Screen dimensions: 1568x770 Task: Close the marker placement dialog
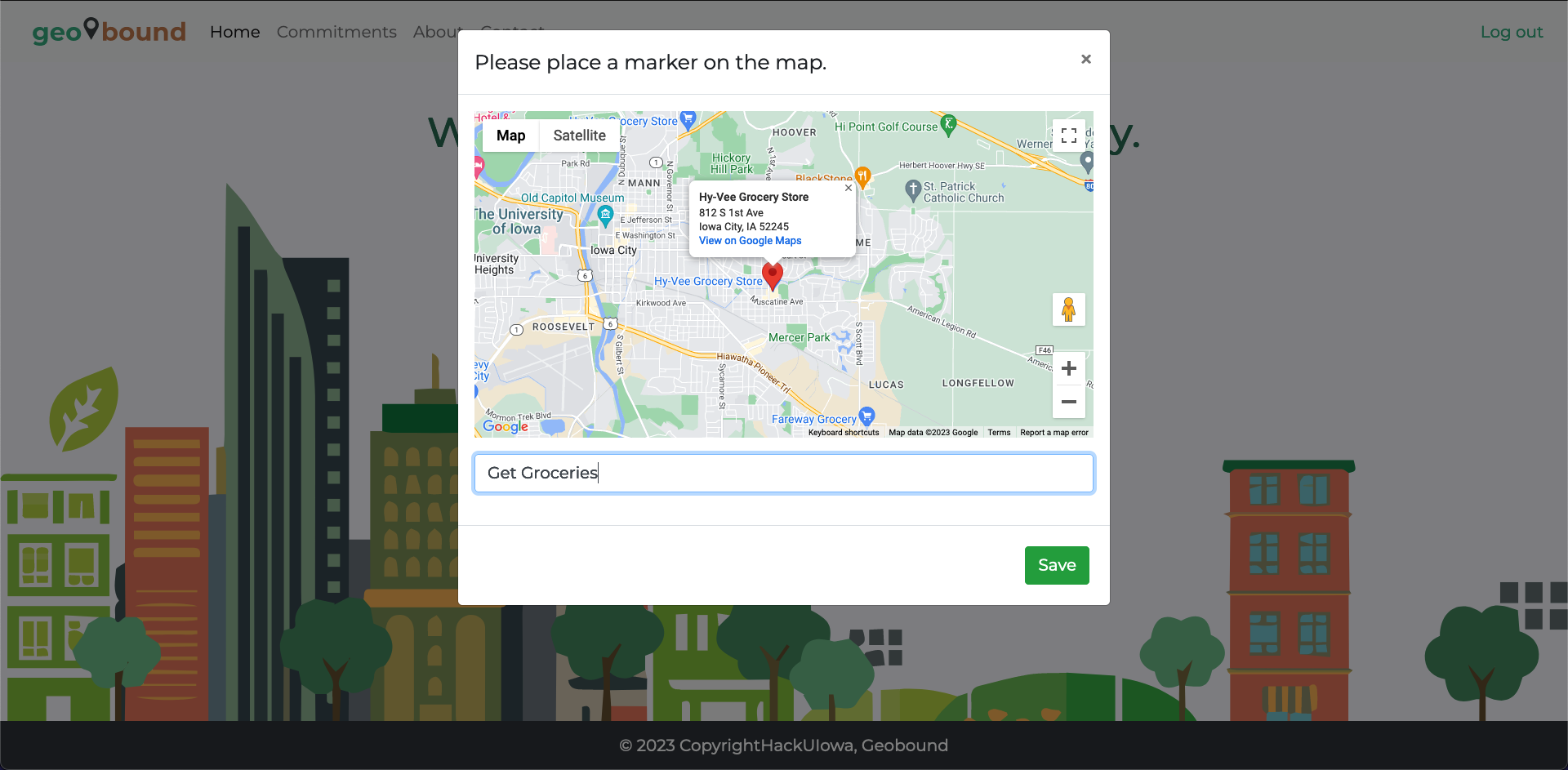1086,59
